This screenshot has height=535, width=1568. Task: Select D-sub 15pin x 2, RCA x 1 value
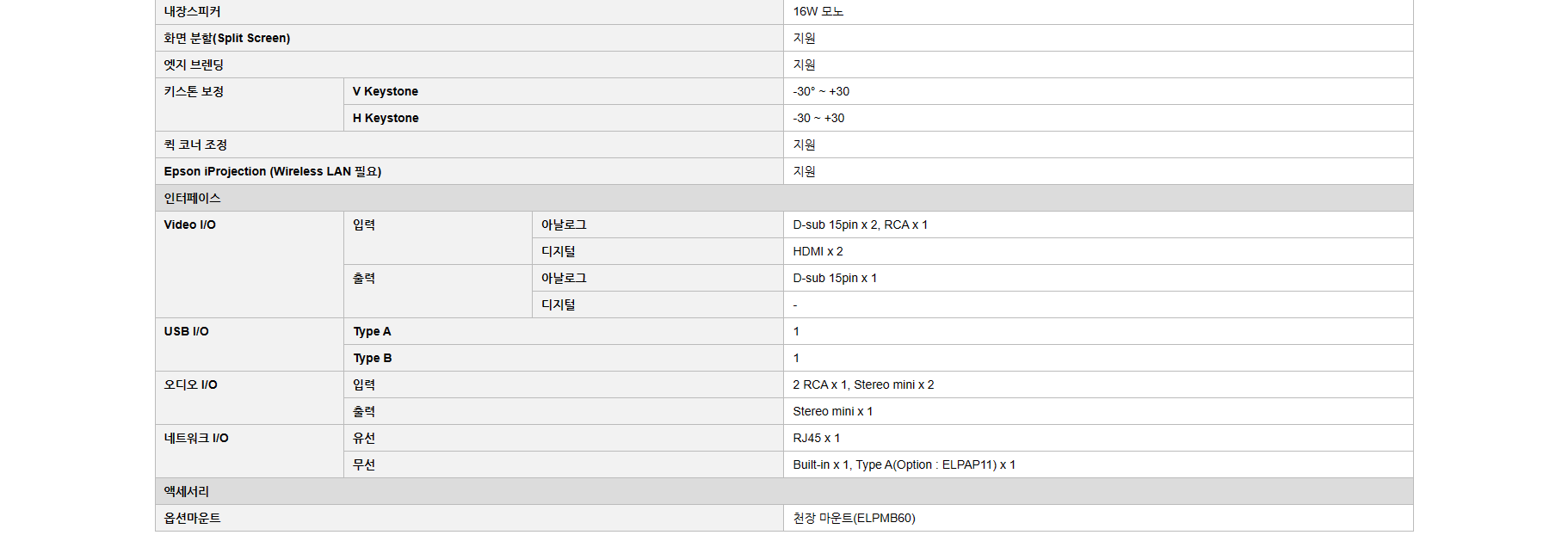[x=860, y=224]
